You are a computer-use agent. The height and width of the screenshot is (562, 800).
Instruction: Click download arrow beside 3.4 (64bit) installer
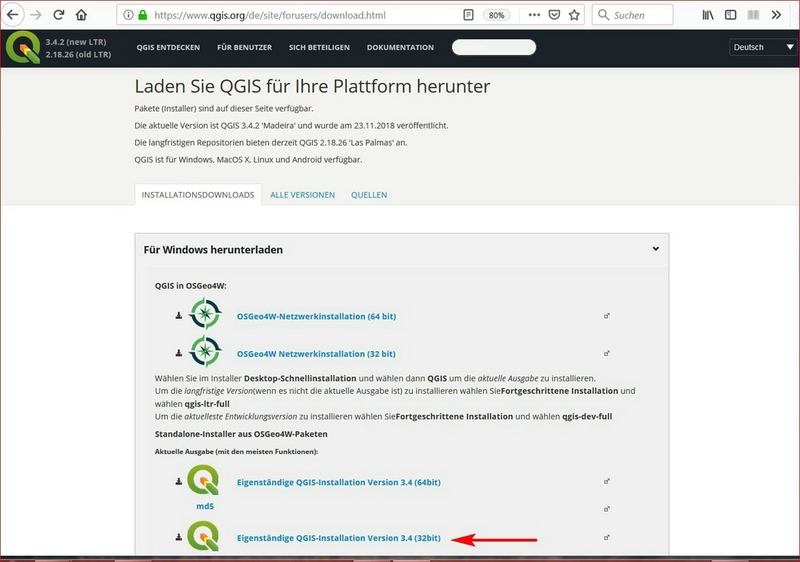pos(179,481)
